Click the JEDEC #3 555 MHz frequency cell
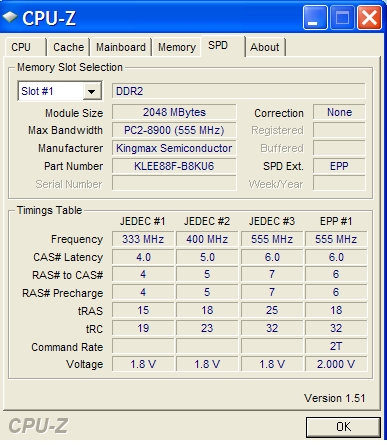This screenshot has height=445, width=387. 272,239
